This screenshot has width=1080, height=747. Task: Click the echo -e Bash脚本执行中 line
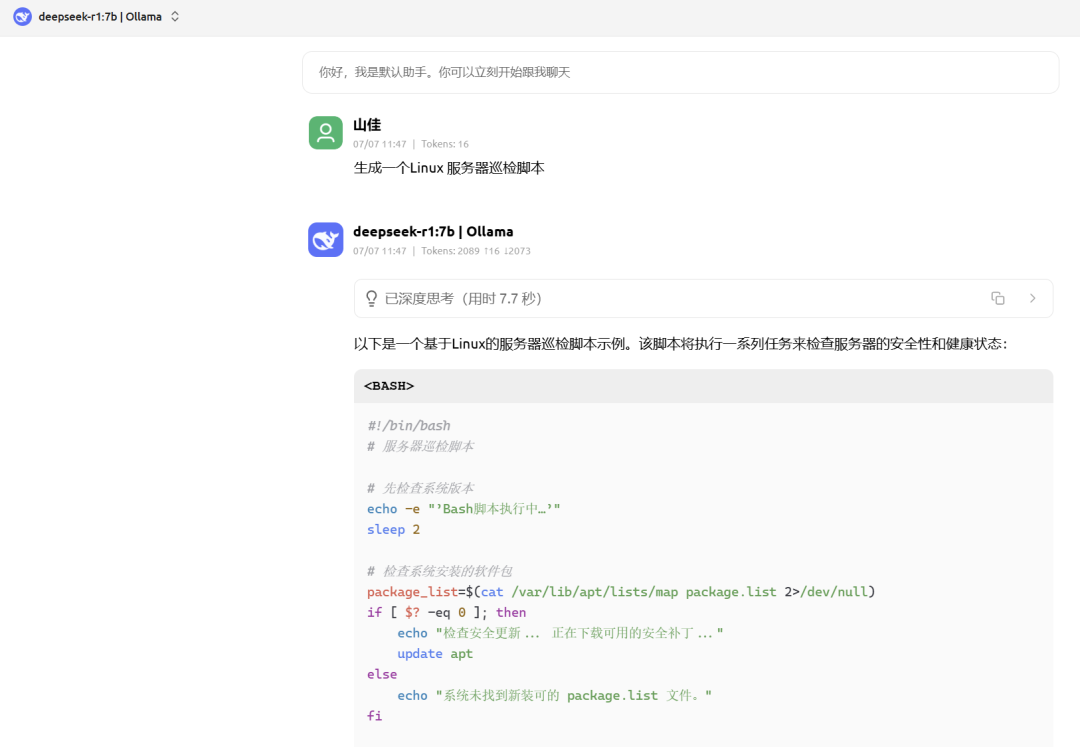[464, 509]
